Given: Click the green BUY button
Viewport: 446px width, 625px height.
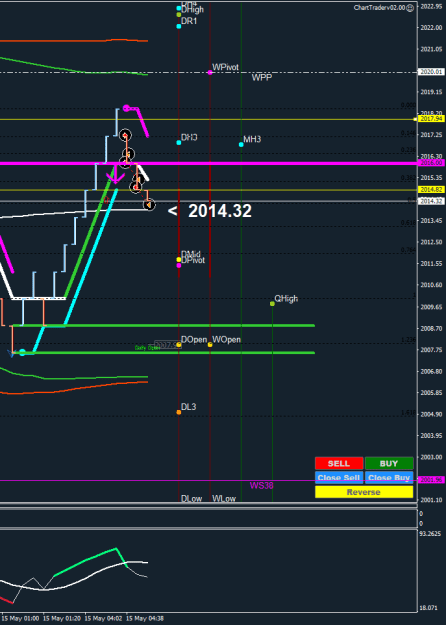Looking at the screenshot, I should [x=389, y=463].
